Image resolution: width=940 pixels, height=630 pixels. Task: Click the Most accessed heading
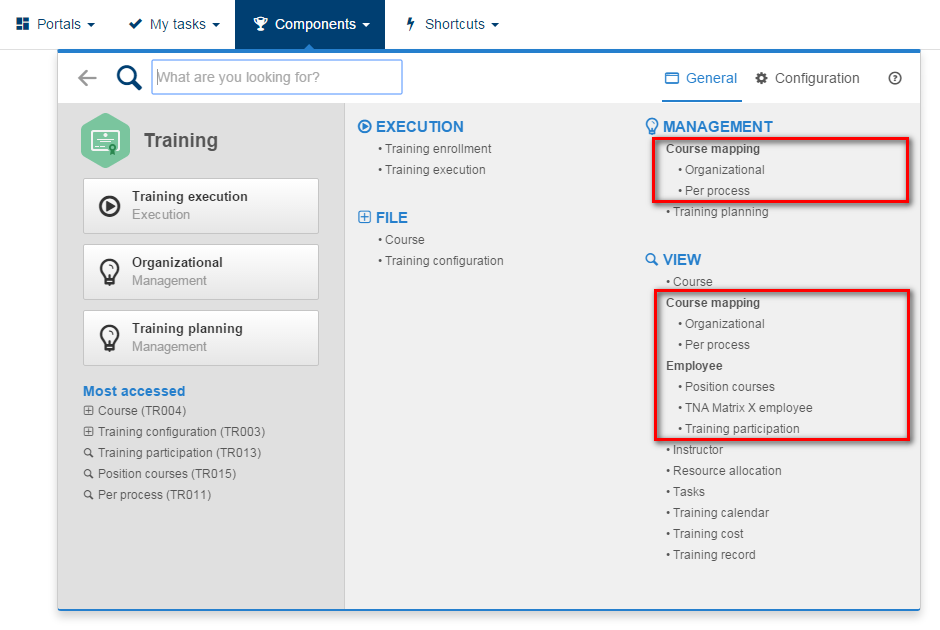[x=134, y=391]
